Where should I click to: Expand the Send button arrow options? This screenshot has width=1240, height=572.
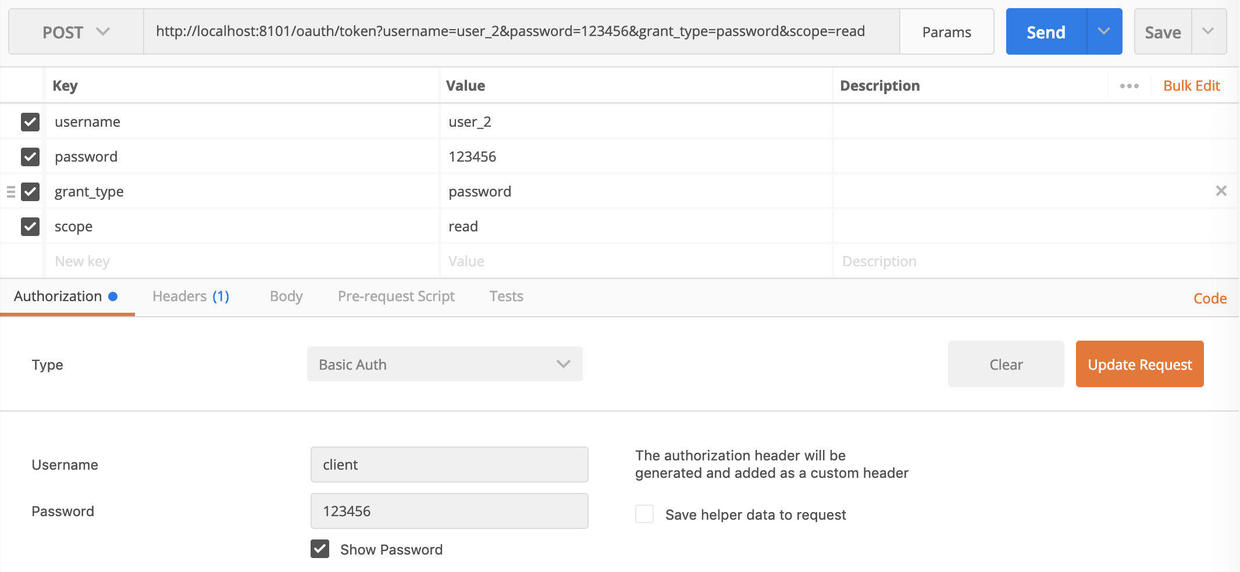[1104, 32]
